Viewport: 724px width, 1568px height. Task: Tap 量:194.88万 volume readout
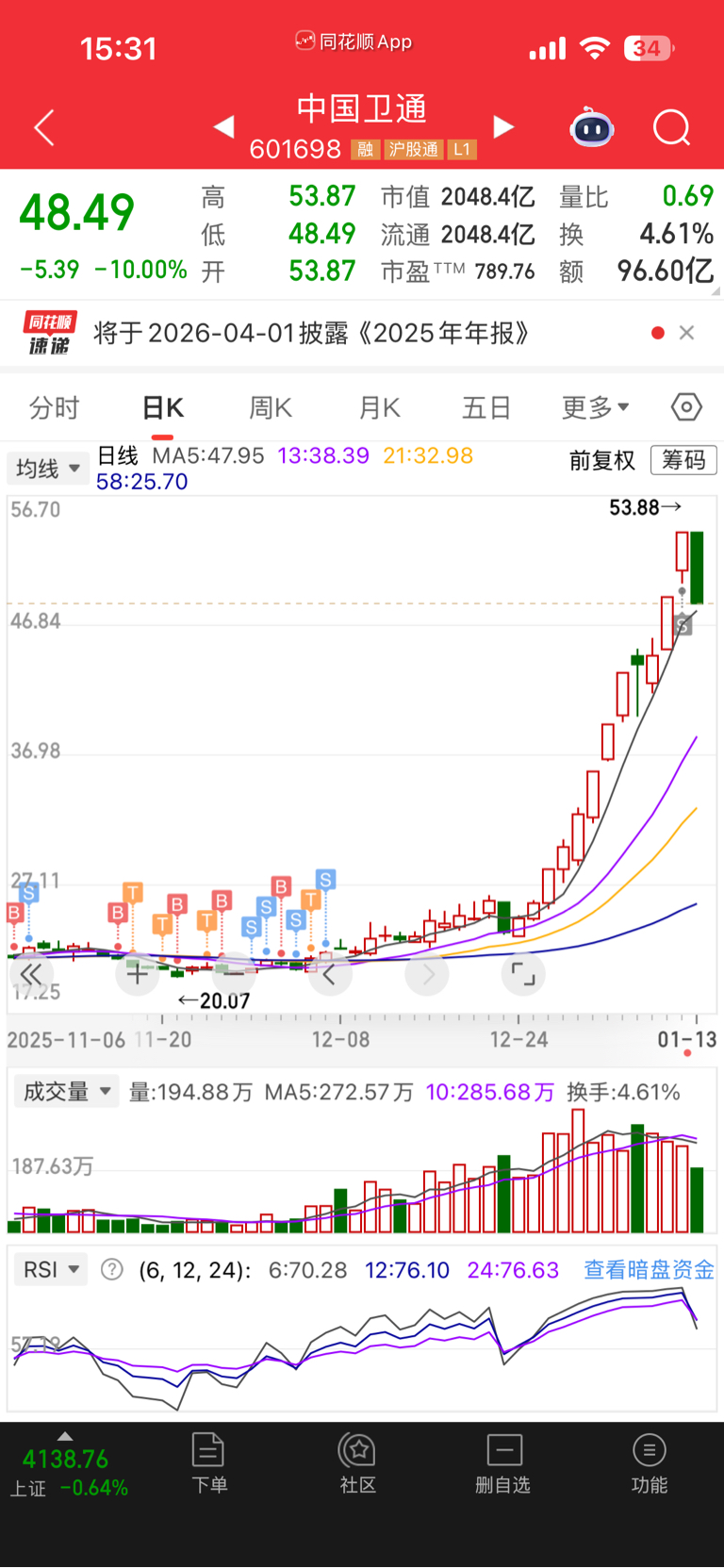point(190,1092)
